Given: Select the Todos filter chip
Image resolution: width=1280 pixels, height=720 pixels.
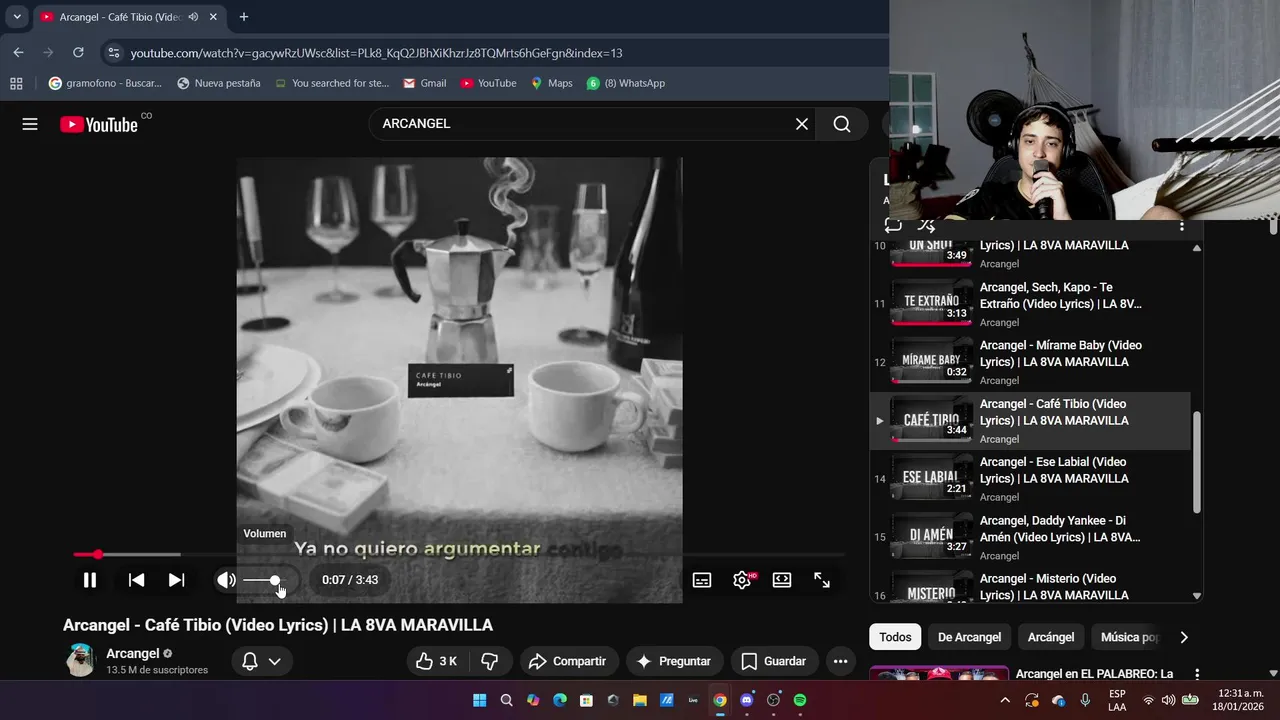Looking at the screenshot, I should tap(895, 637).
